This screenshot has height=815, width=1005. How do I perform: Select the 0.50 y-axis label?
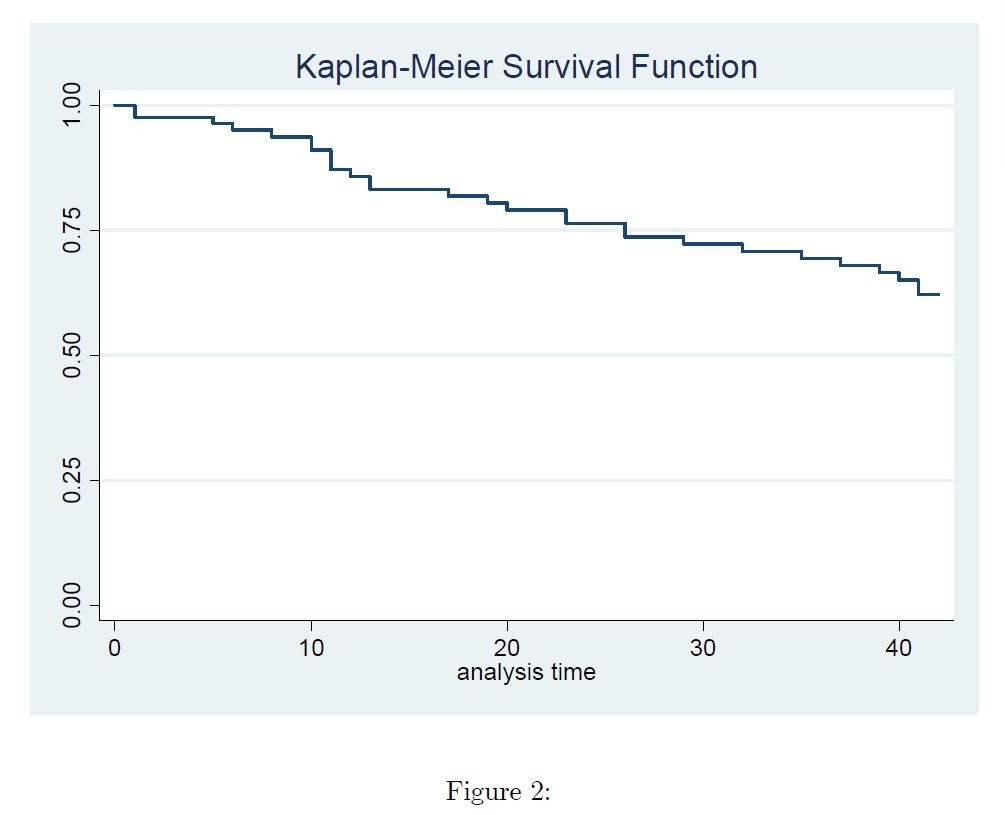pos(73,355)
